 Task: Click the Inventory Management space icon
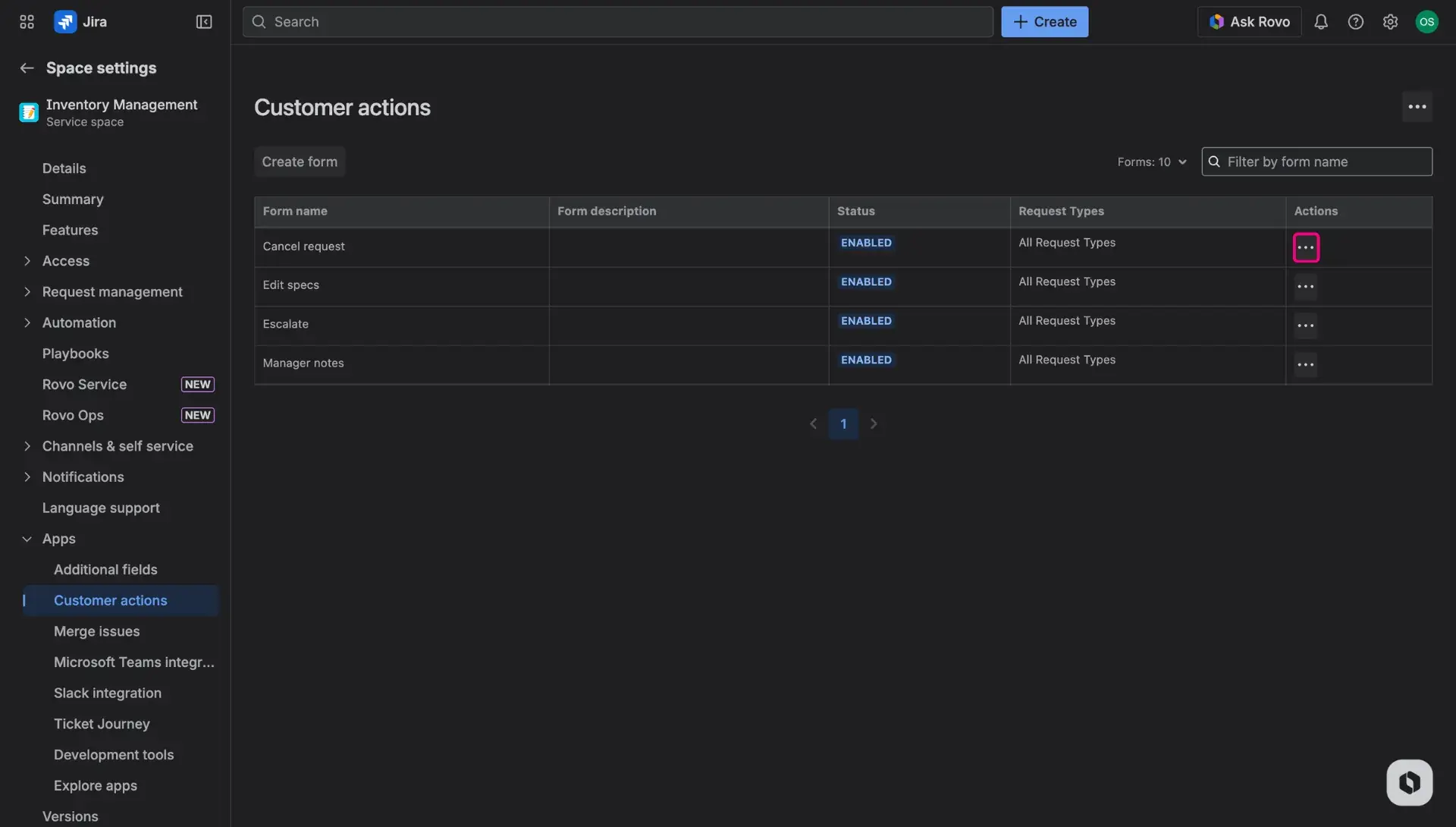point(28,112)
